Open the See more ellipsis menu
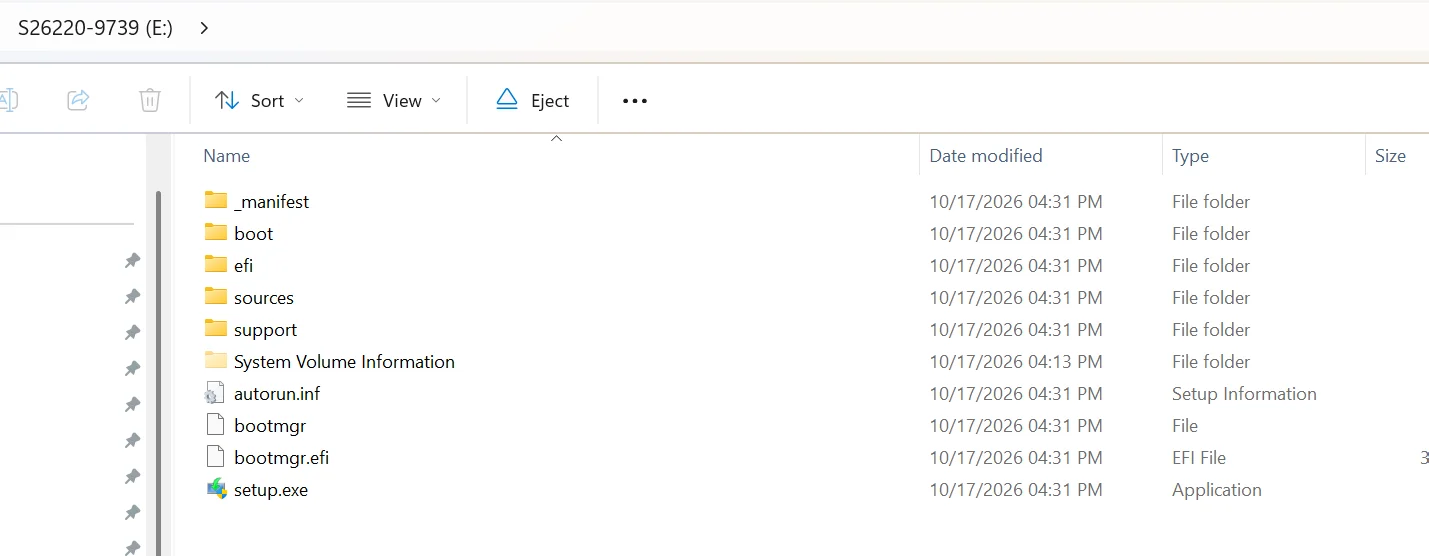The height and width of the screenshot is (556, 1429). pyautogui.click(x=635, y=100)
